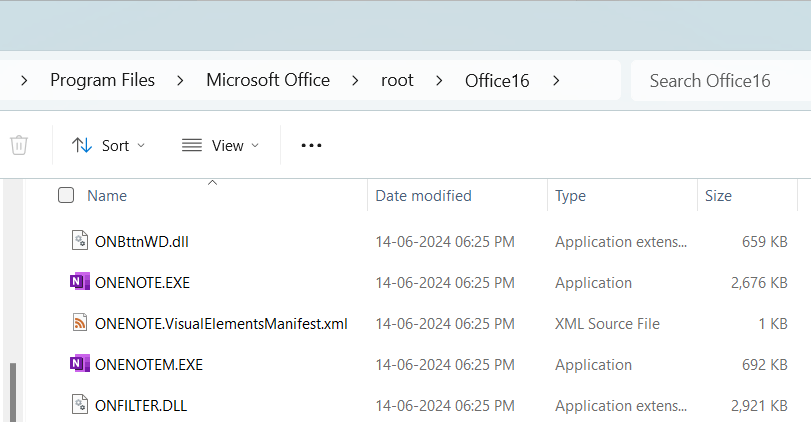Click the Delete trash can icon

[19, 145]
